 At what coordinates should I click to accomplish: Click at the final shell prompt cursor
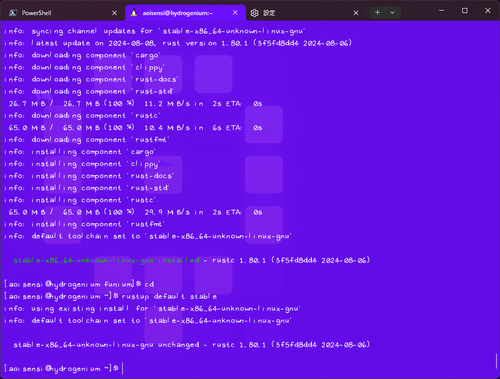pyautogui.click(x=123, y=368)
